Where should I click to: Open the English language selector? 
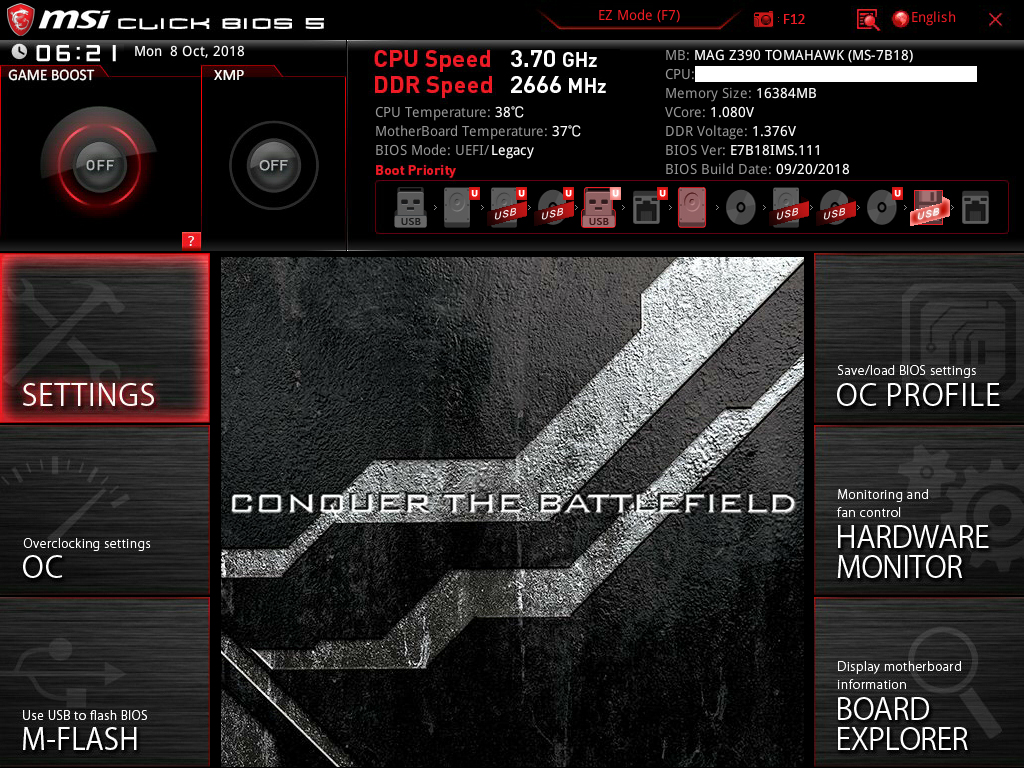click(923, 18)
